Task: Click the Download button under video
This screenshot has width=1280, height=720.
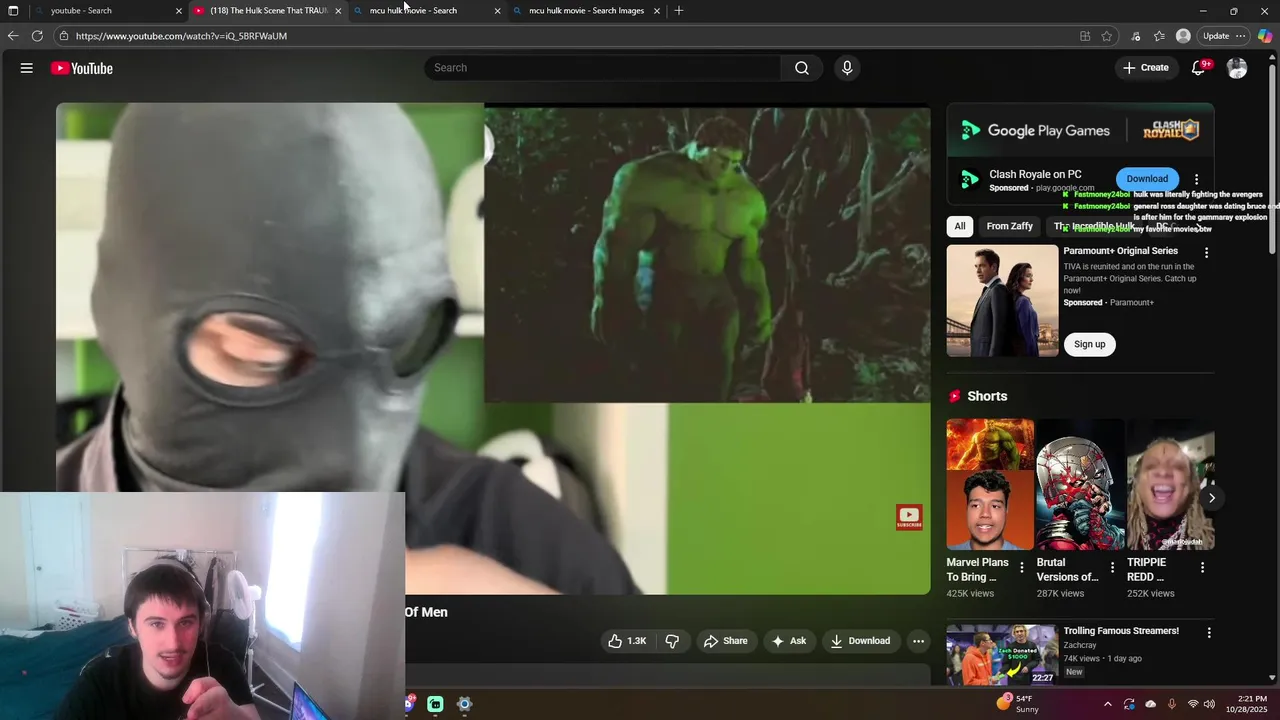Action: pyautogui.click(x=860, y=641)
